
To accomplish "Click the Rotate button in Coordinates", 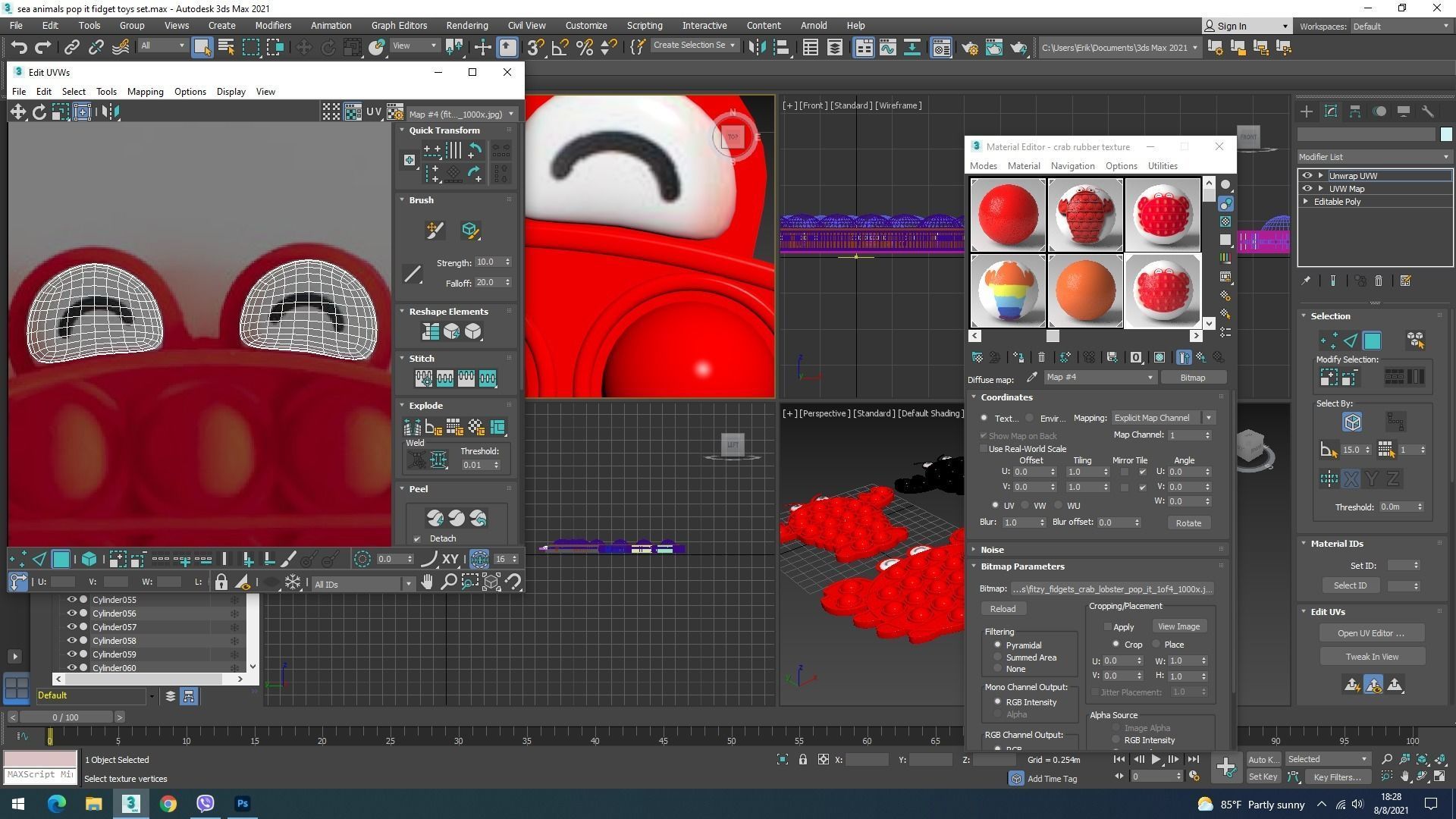I will pyautogui.click(x=1188, y=523).
